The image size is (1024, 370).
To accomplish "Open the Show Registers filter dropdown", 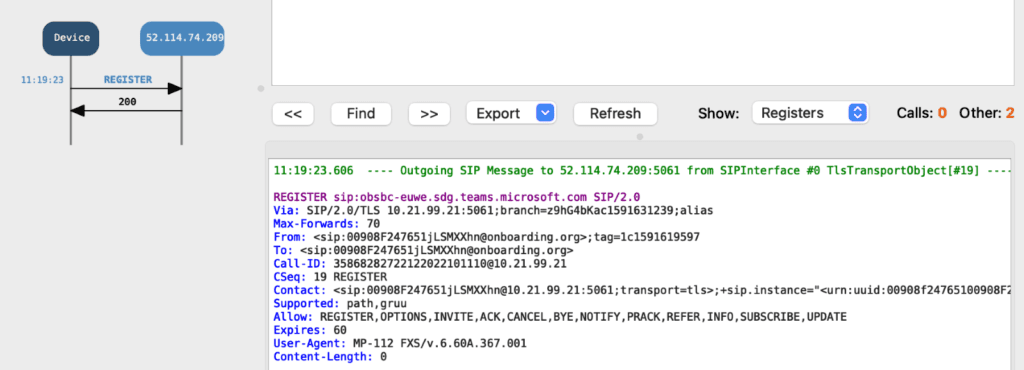I will 810,114.
